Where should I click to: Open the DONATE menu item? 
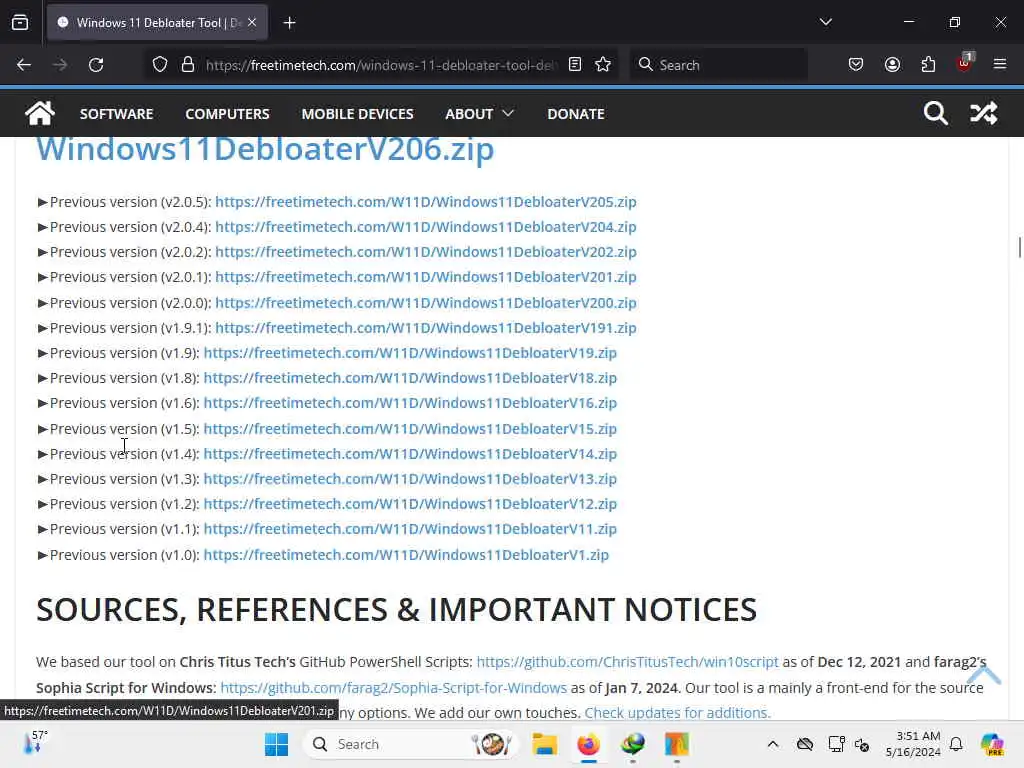pos(575,114)
